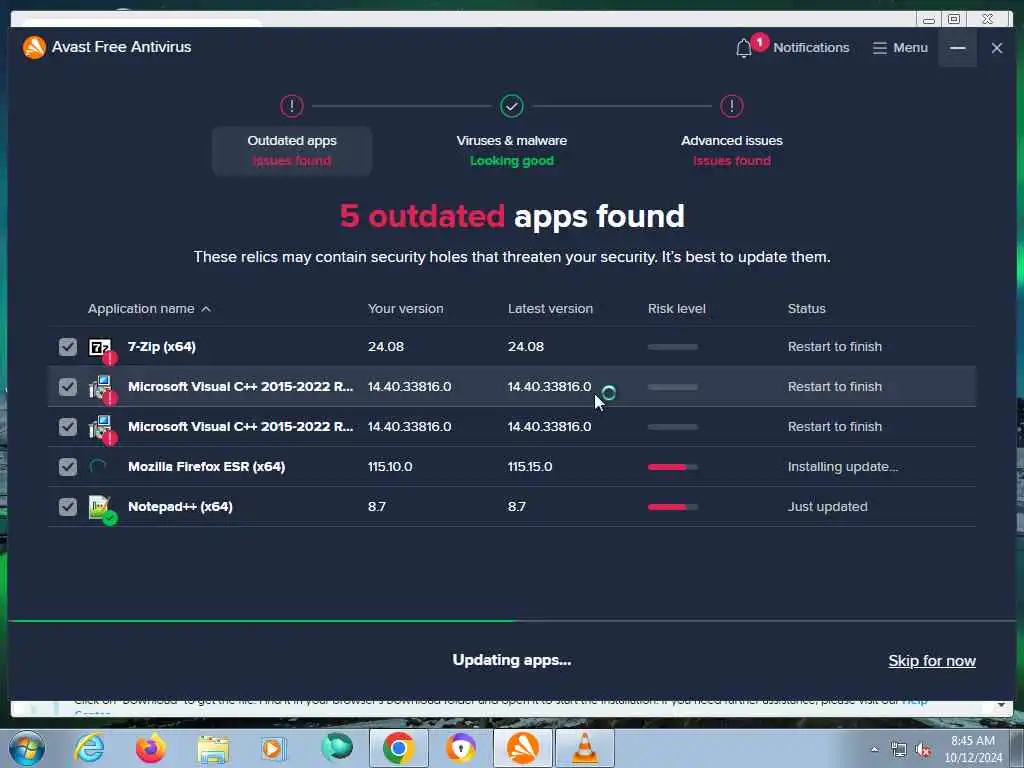Open VLC media player from taskbar
The width and height of the screenshot is (1024, 768).
(584, 748)
